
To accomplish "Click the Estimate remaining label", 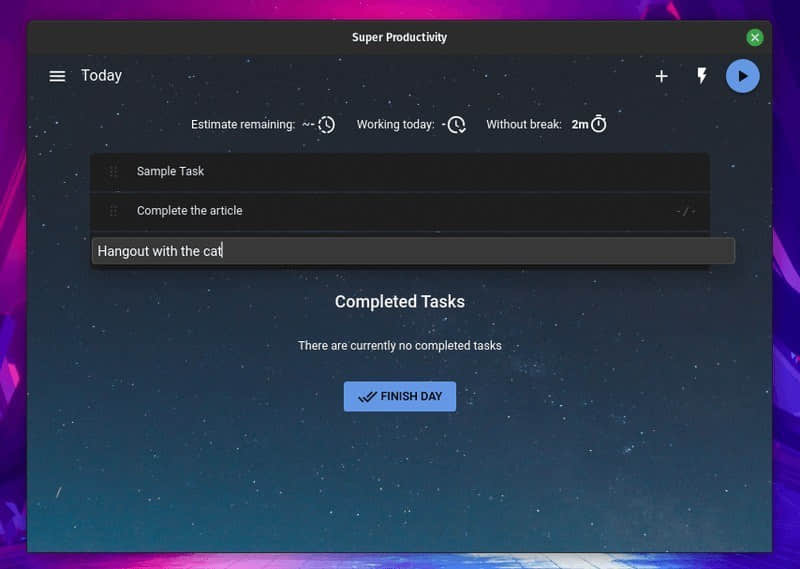I will (243, 125).
